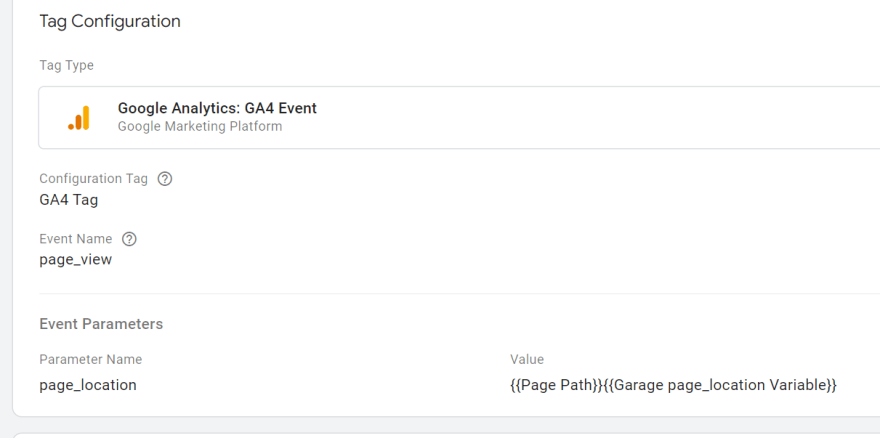Click the Configuration Tag label
880x438 pixels.
coord(93,179)
